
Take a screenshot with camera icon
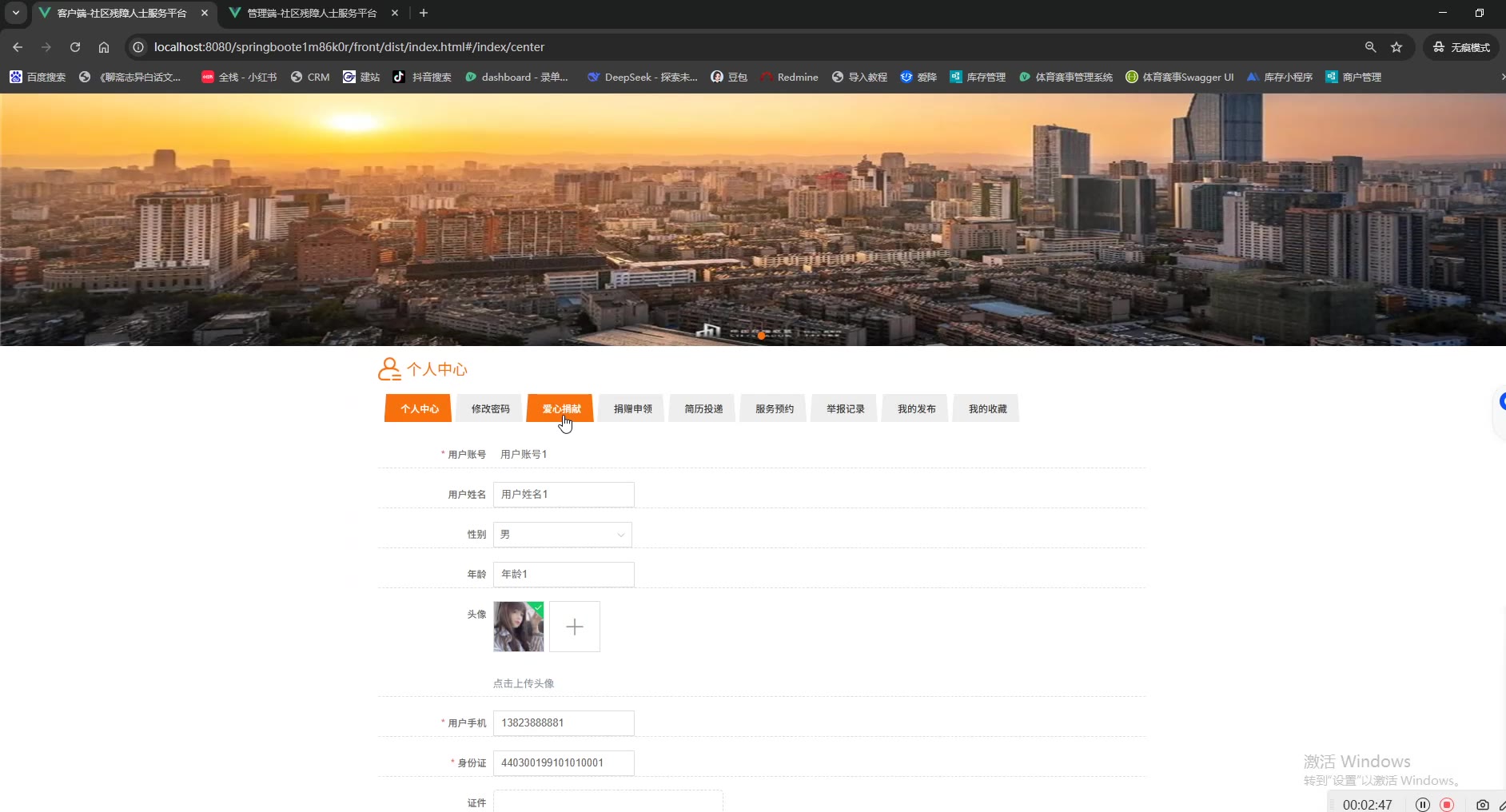(1483, 804)
